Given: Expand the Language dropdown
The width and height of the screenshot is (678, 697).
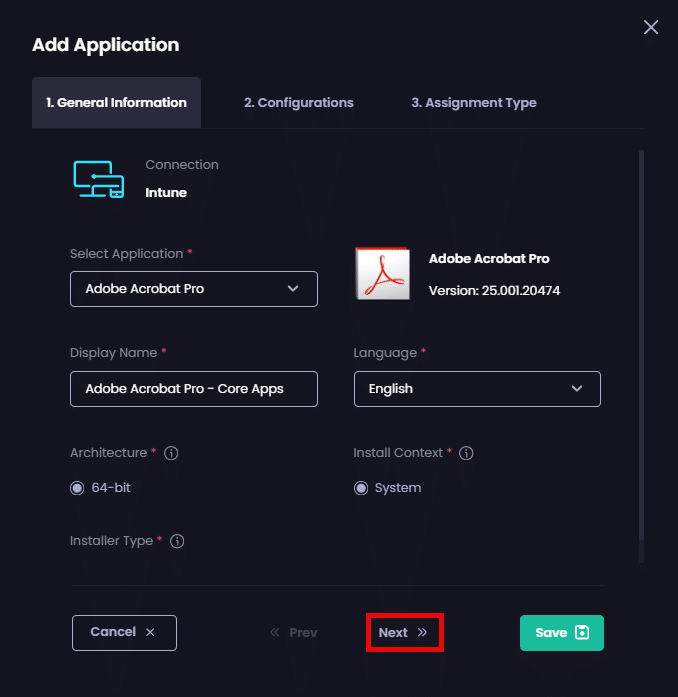Looking at the screenshot, I should pyautogui.click(x=477, y=389).
